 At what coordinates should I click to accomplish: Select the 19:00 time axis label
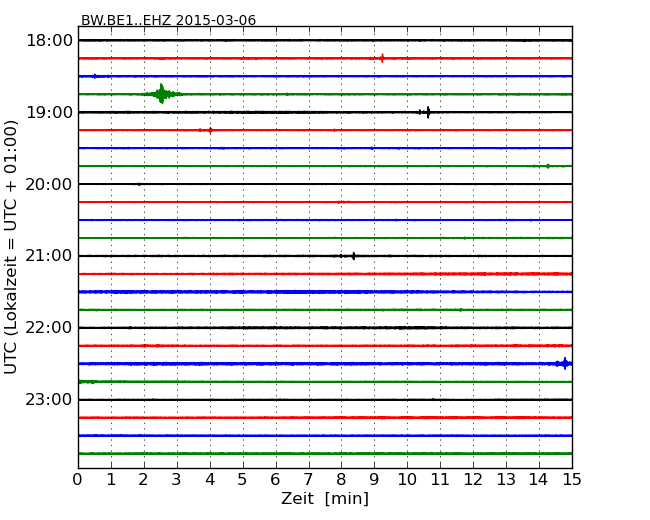coord(49,112)
